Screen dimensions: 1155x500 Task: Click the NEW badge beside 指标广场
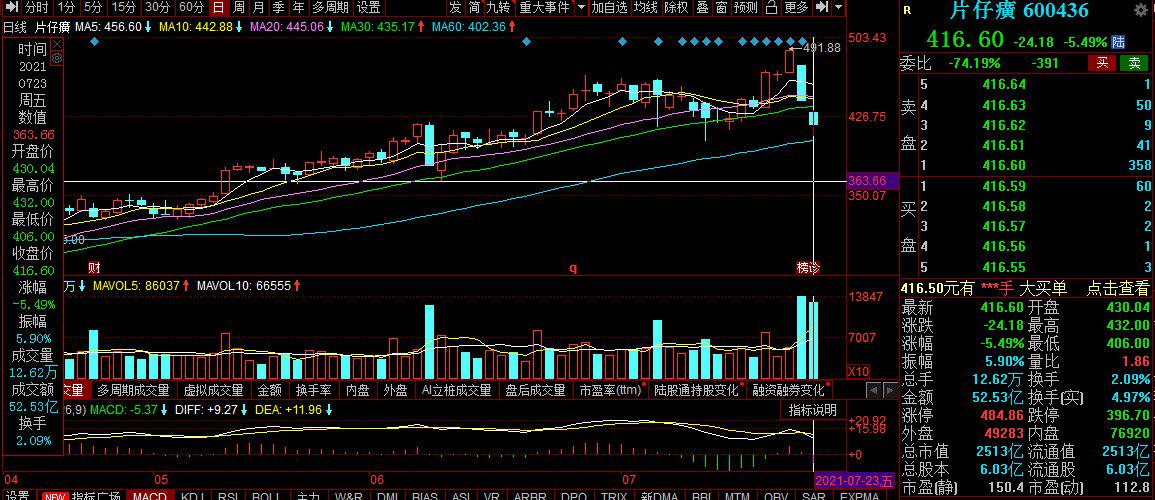pyautogui.click(x=55, y=496)
